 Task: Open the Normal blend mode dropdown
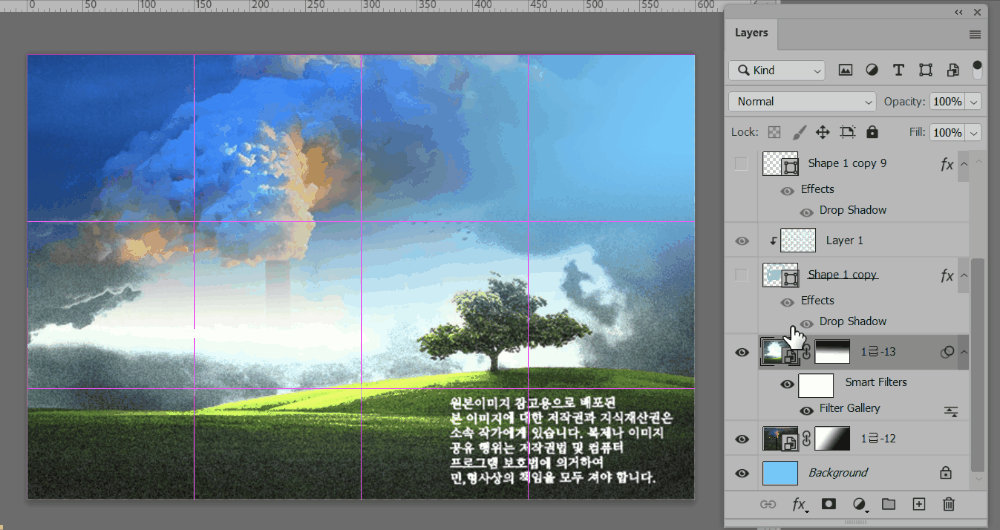coord(802,101)
